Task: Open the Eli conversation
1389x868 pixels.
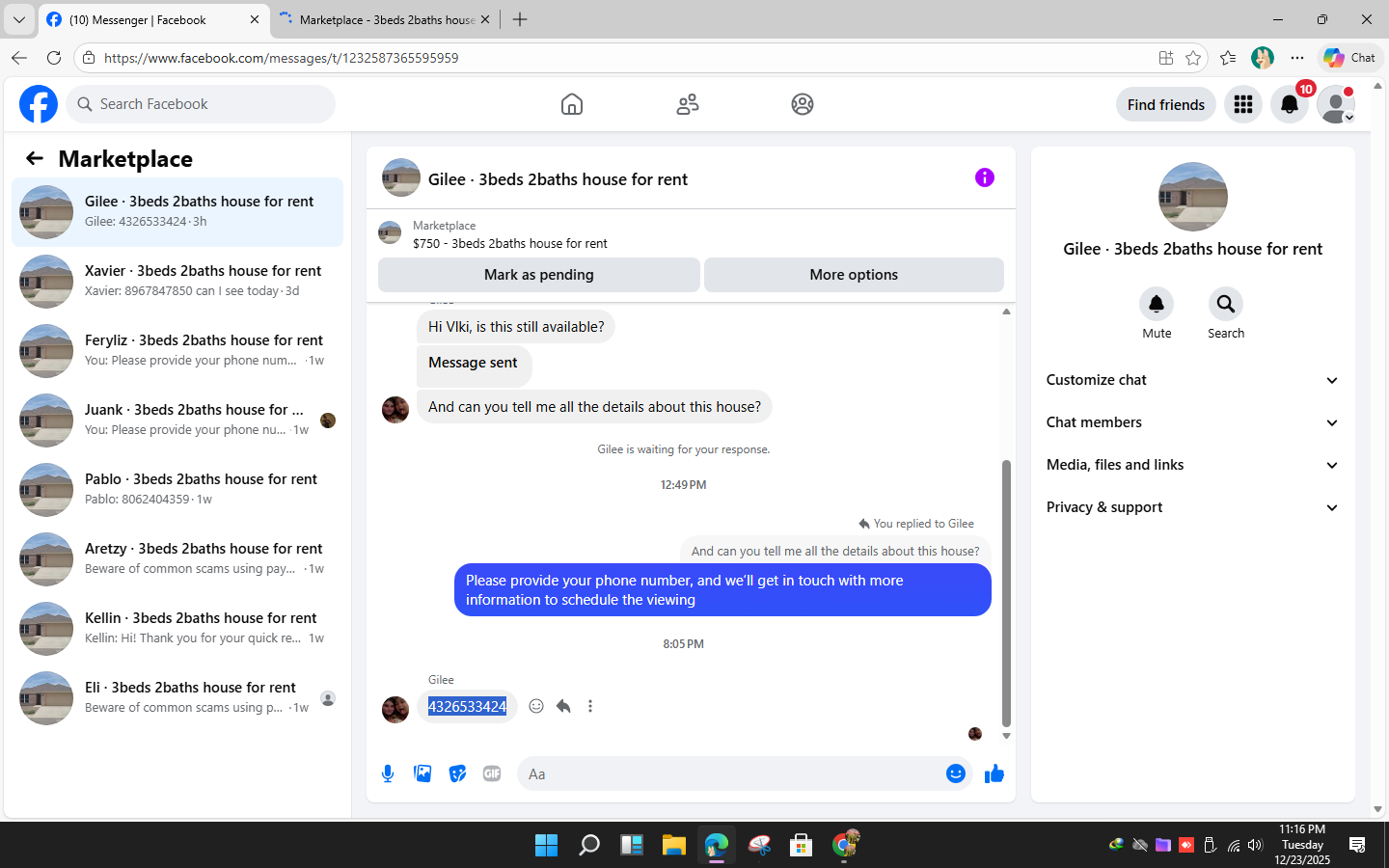Action: (x=177, y=698)
